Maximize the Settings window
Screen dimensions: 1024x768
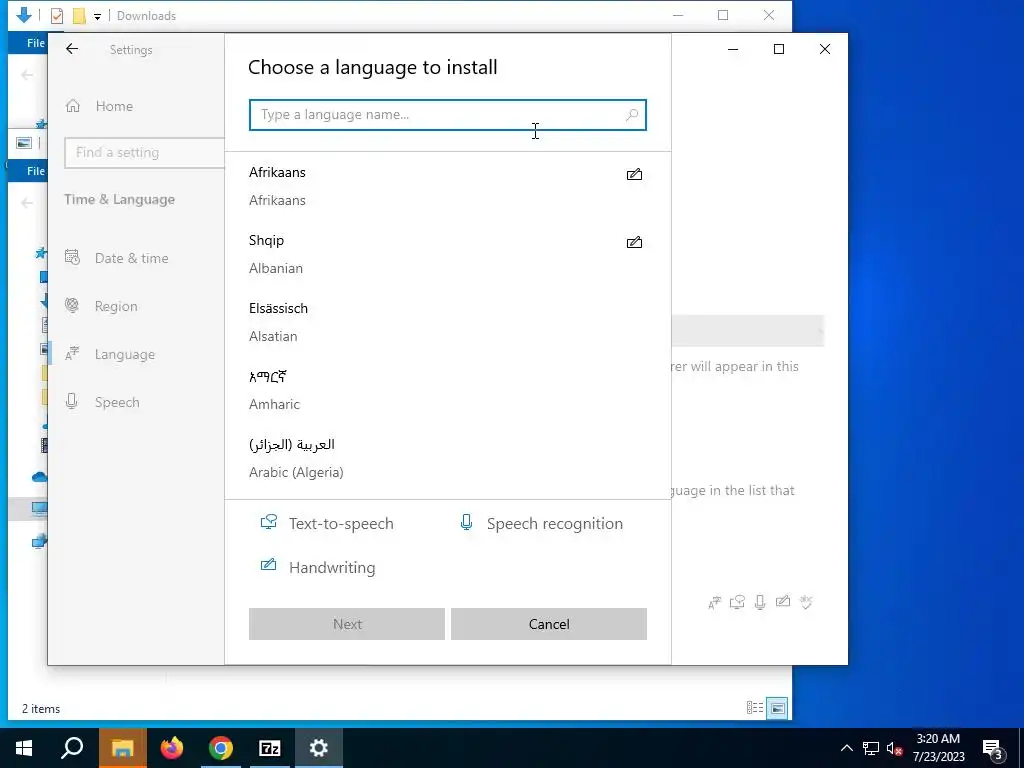pyautogui.click(x=778, y=49)
